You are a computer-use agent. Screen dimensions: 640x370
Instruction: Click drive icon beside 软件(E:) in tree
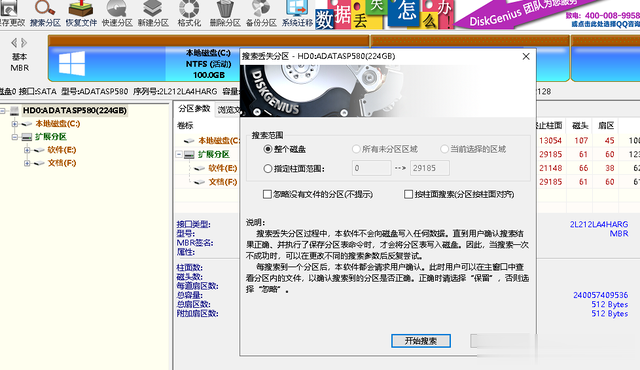coord(39,150)
